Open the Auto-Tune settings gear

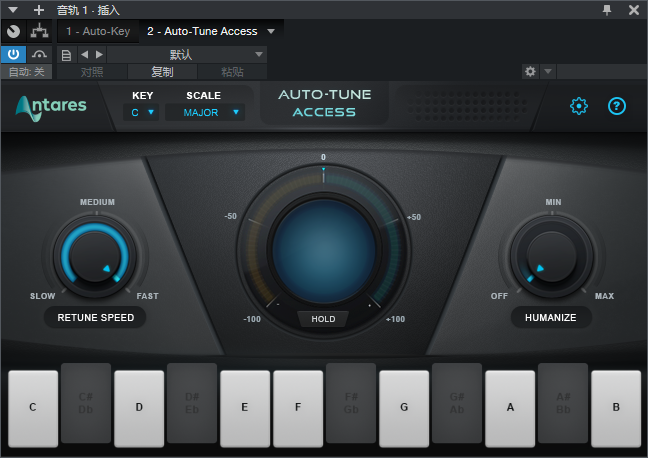click(579, 106)
